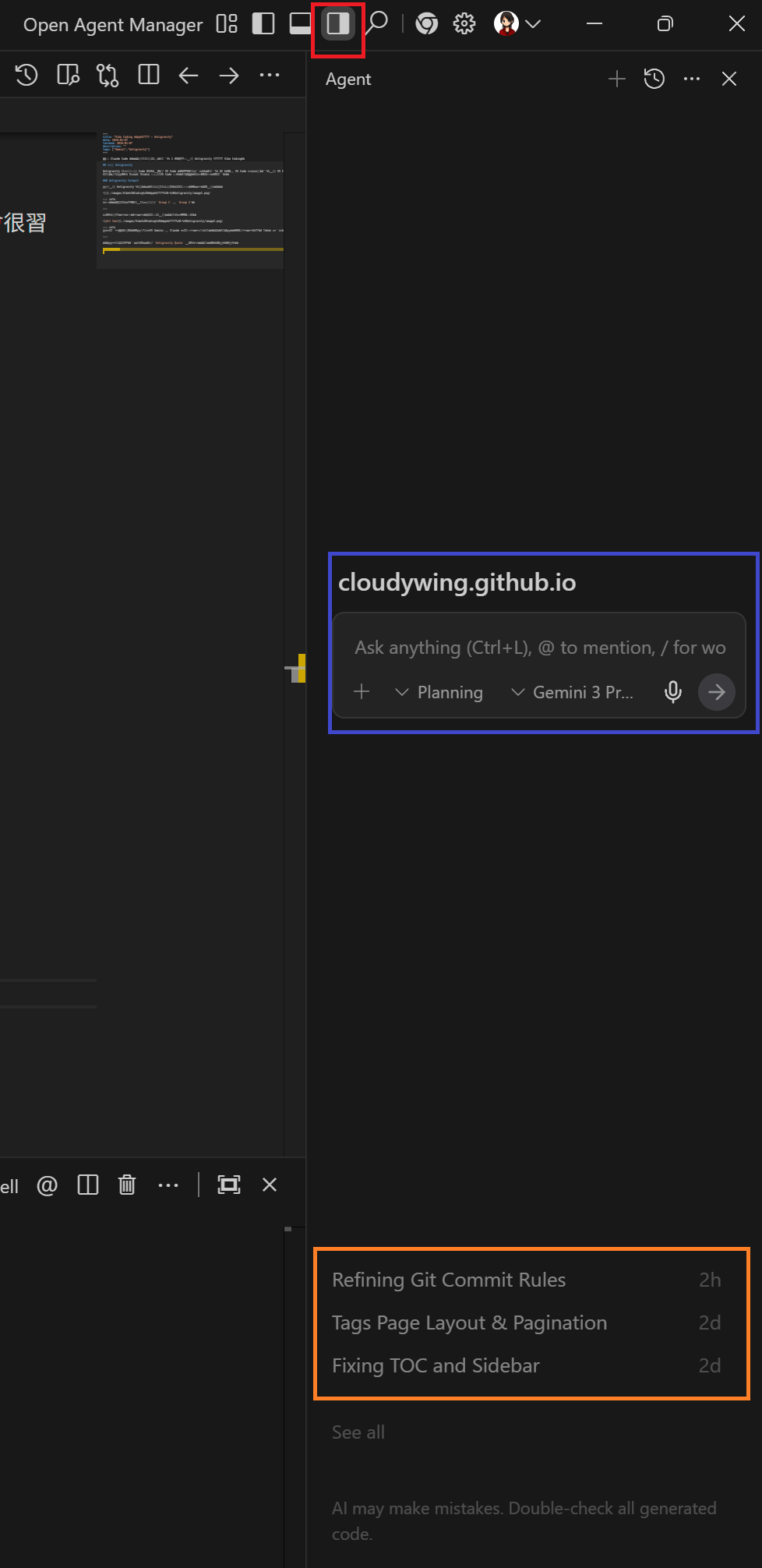The height and width of the screenshot is (1568, 762).
Task: Focus the Ask anything input field
Action: pyautogui.click(x=540, y=648)
